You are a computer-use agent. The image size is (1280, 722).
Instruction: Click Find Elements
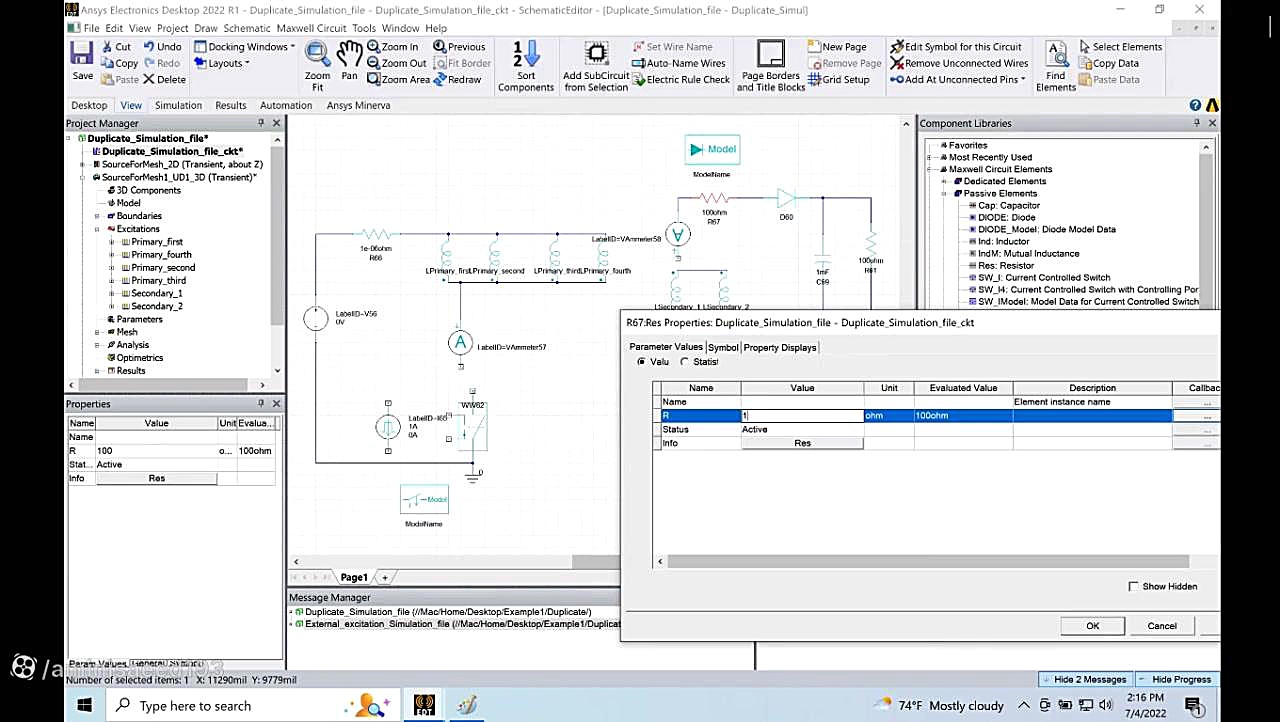click(x=1056, y=66)
